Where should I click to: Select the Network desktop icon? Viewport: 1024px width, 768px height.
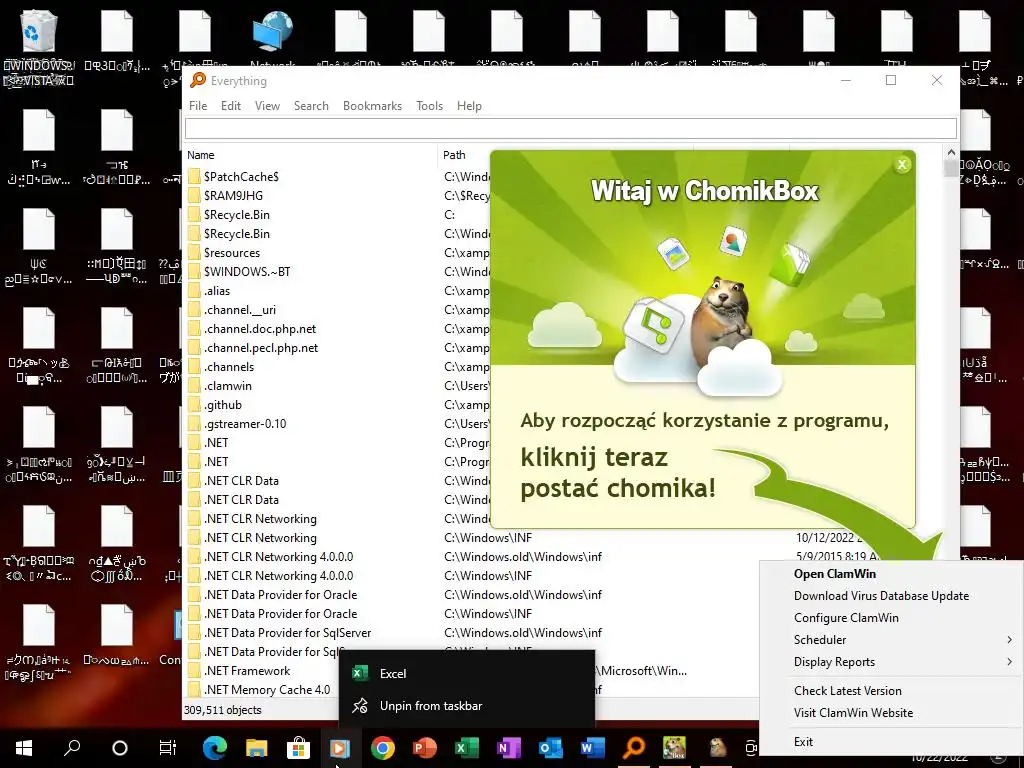point(273,38)
